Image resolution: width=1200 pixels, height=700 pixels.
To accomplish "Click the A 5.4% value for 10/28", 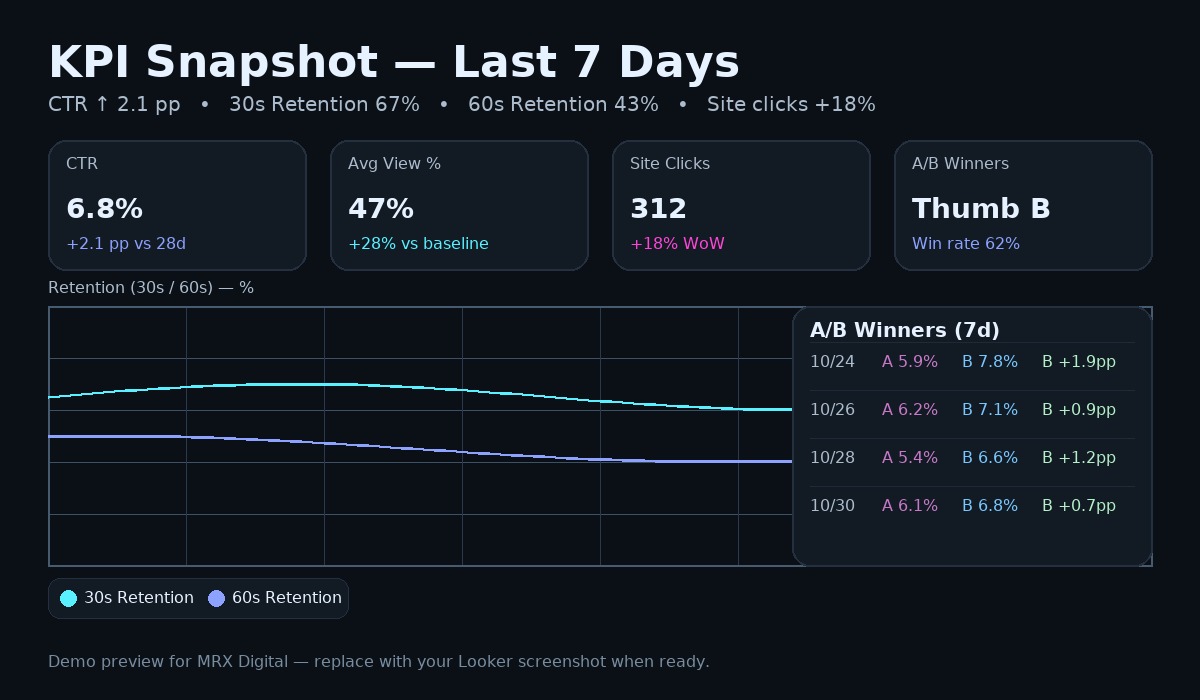I will (909, 457).
